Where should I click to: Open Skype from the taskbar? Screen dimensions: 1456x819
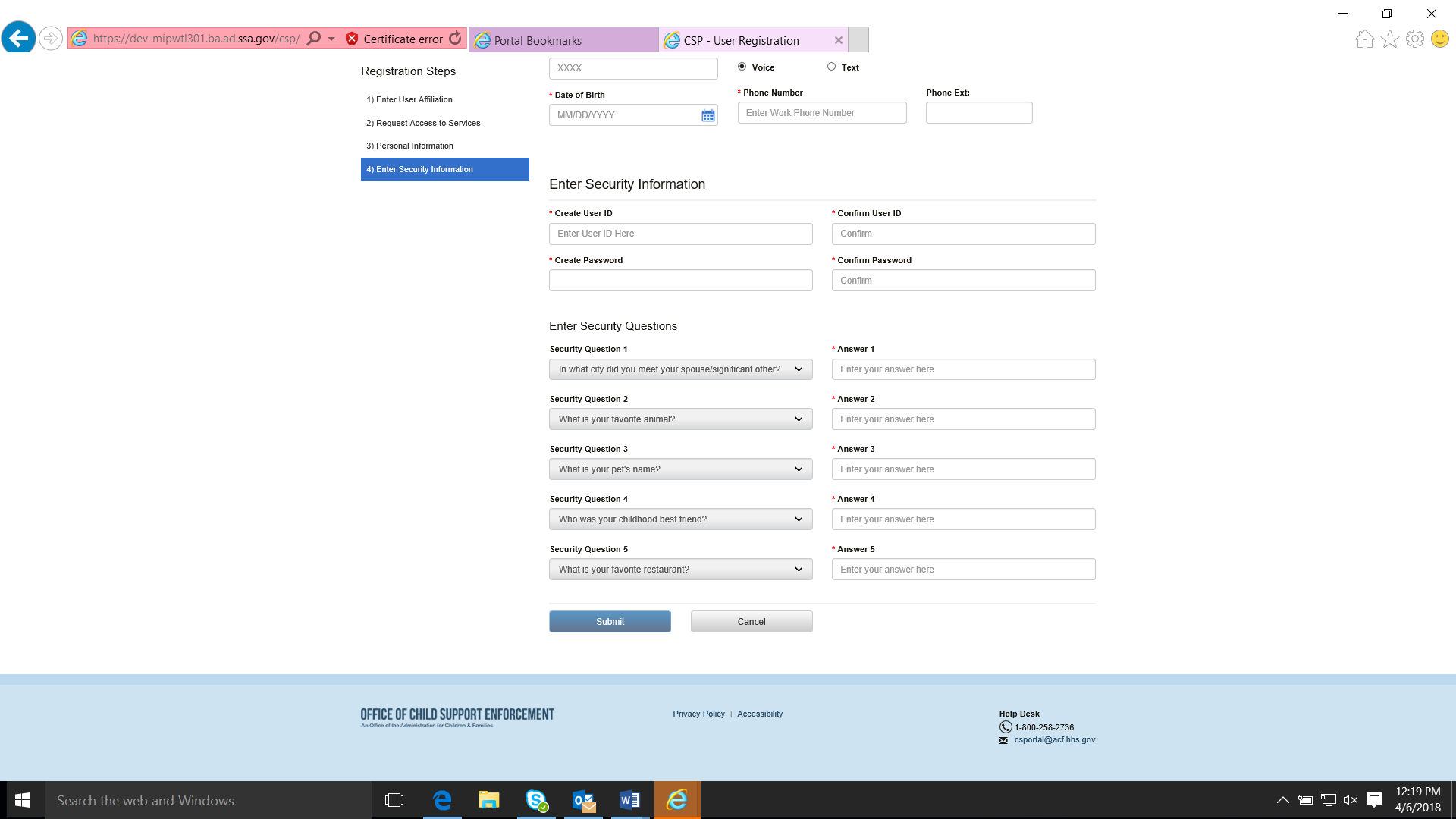coord(536,800)
